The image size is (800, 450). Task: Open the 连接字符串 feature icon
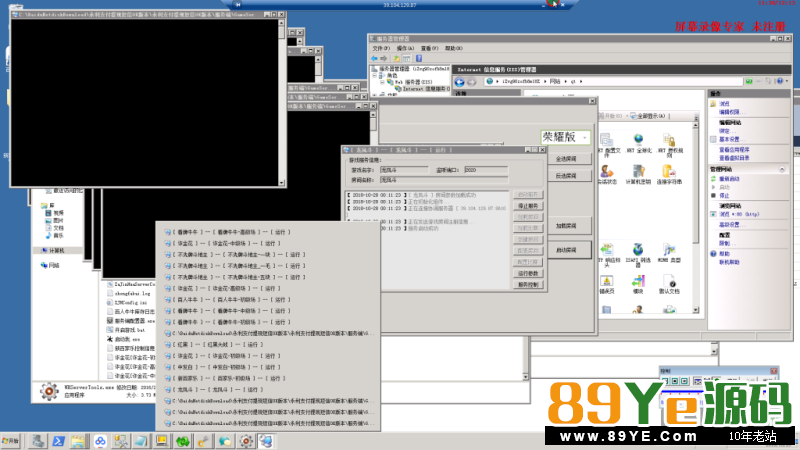(669, 174)
